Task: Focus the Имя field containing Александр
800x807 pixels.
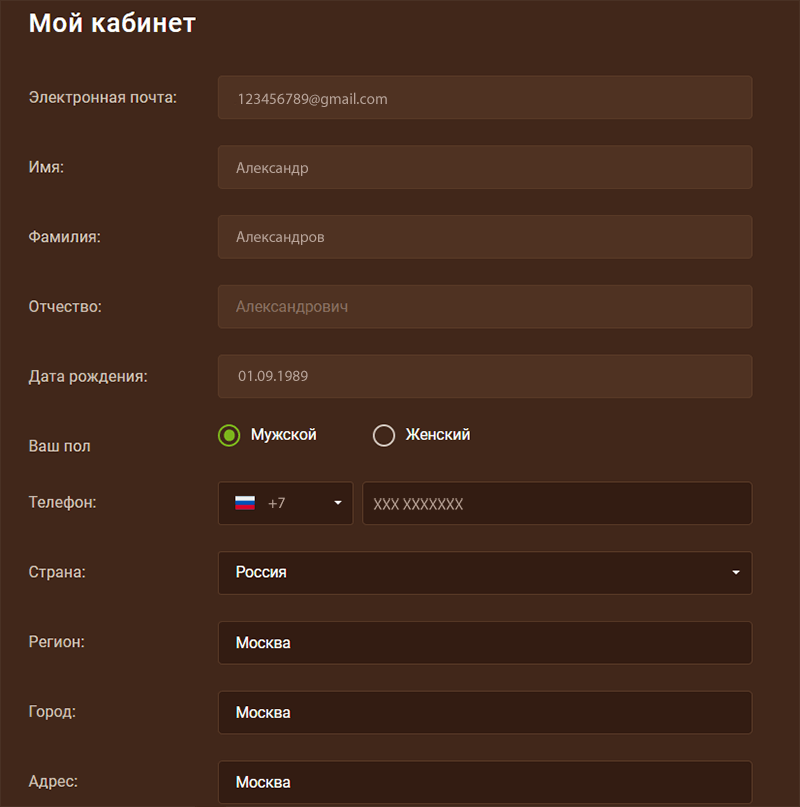Action: (484, 168)
